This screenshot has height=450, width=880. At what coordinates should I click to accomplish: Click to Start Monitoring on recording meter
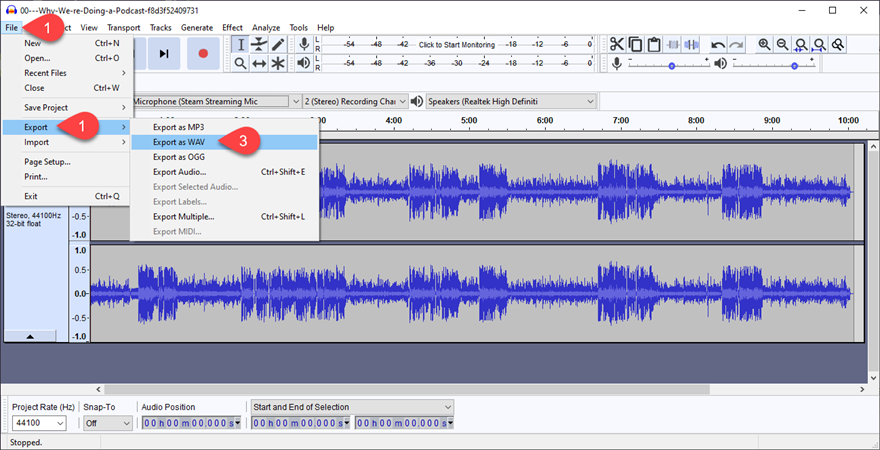[x=456, y=45]
